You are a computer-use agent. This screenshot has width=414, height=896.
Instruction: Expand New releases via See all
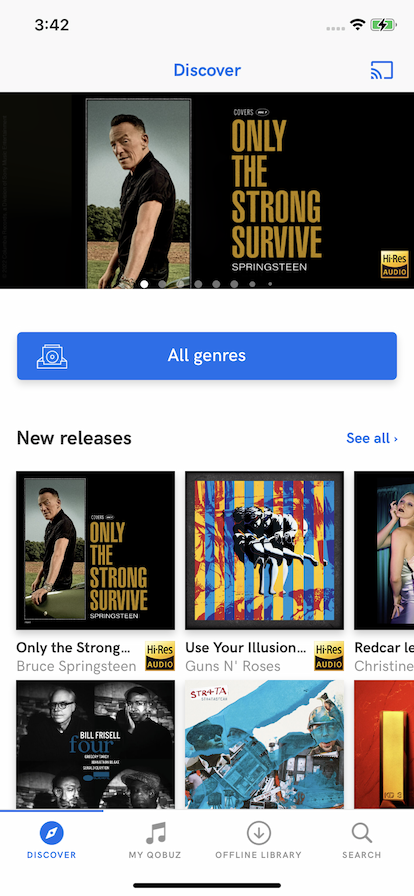coord(372,438)
